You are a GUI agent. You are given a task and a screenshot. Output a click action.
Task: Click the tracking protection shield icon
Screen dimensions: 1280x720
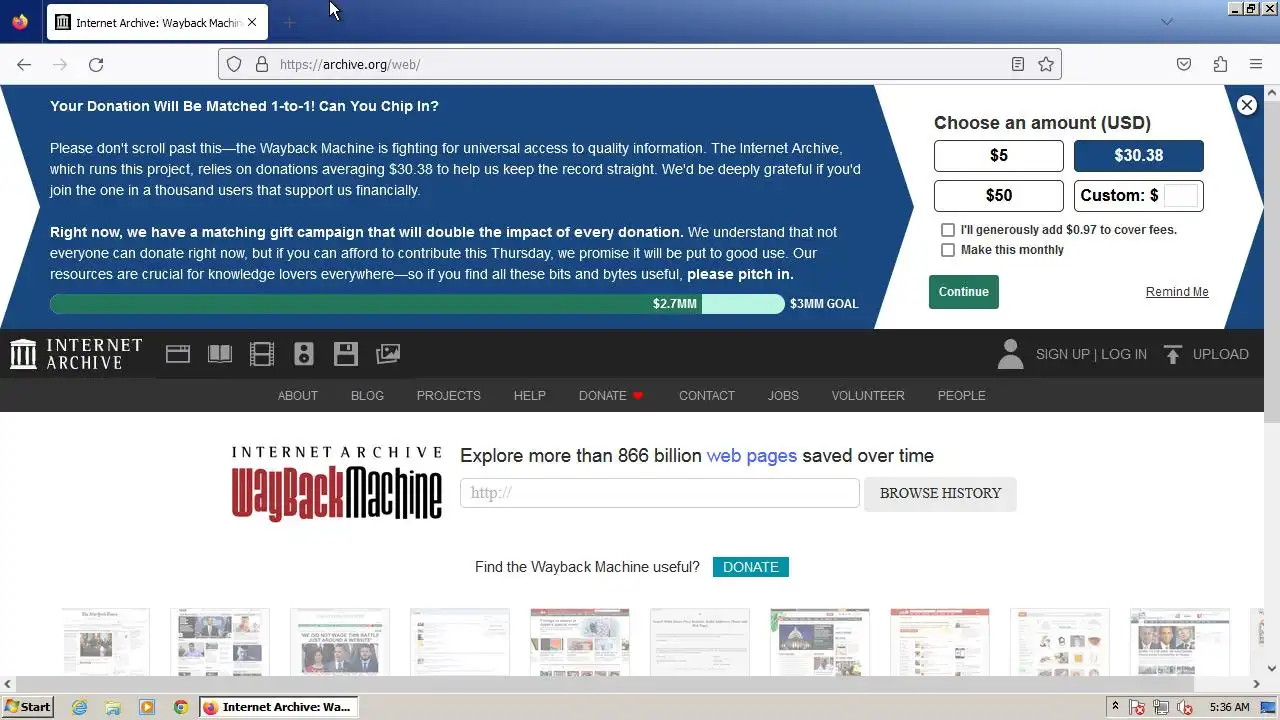pyautogui.click(x=234, y=64)
